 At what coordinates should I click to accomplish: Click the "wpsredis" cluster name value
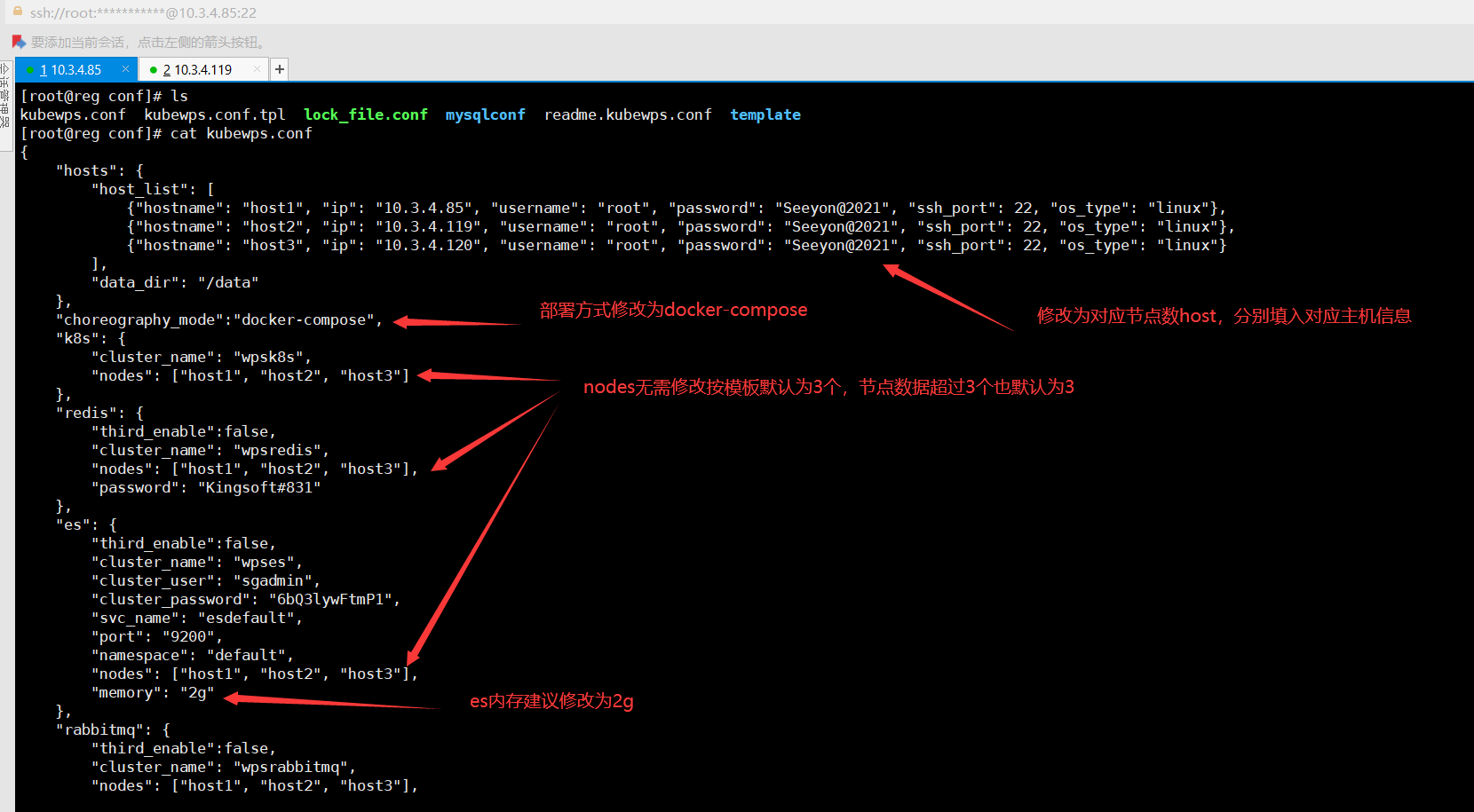pos(277,450)
